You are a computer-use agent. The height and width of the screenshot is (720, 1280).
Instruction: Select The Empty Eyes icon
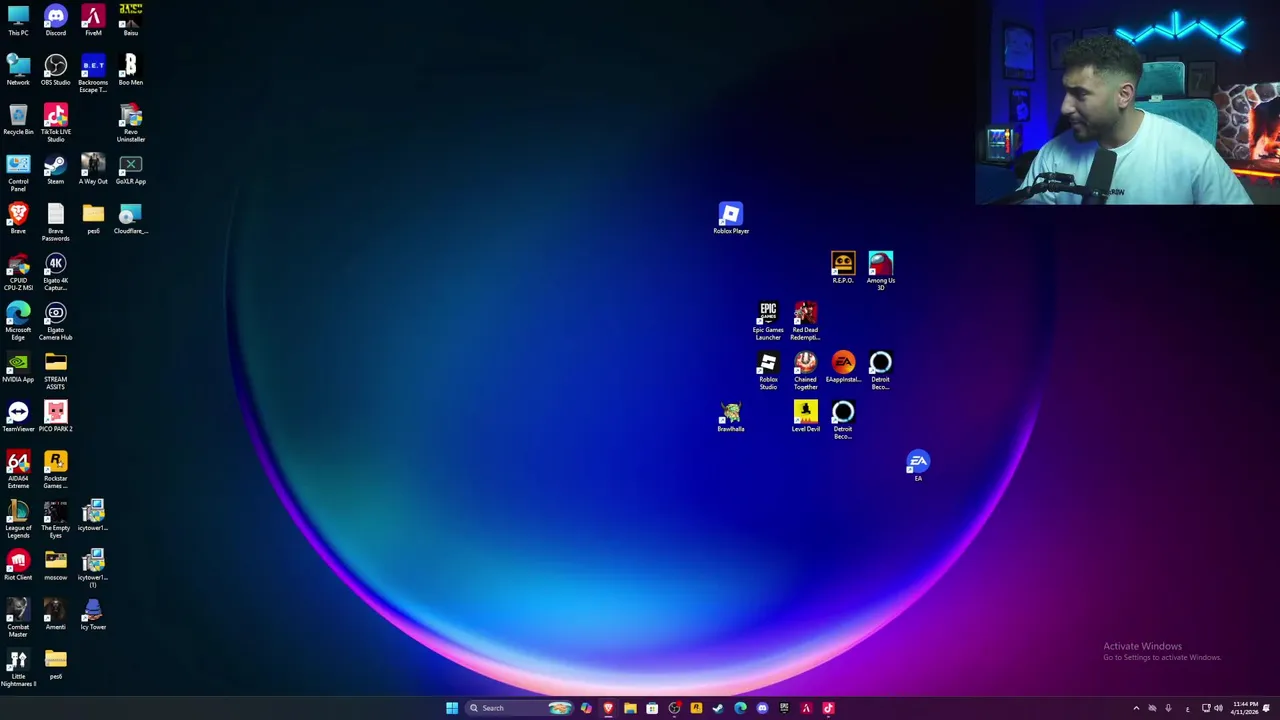click(x=55, y=519)
